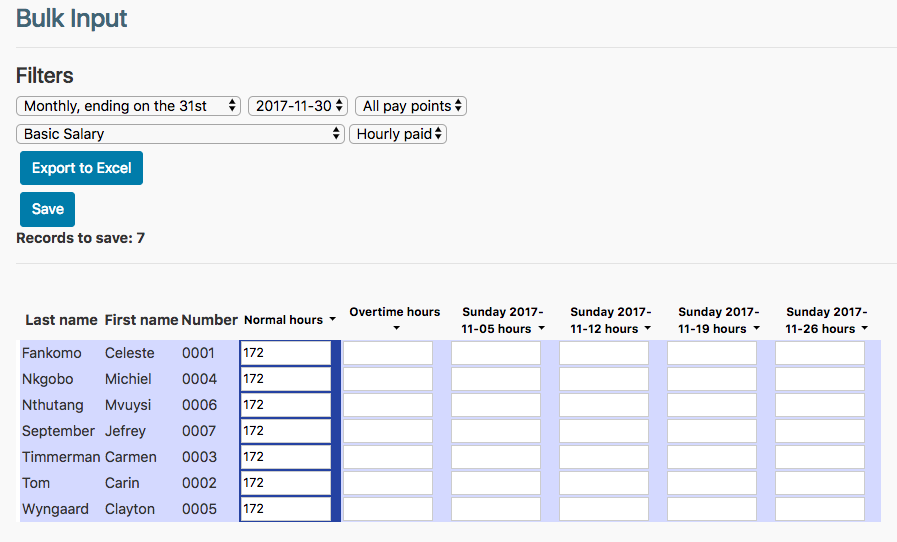The height and width of the screenshot is (542, 897).
Task: Open the Basic Salary item dropdown
Action: pyautogui.click(x=181, y=134)
